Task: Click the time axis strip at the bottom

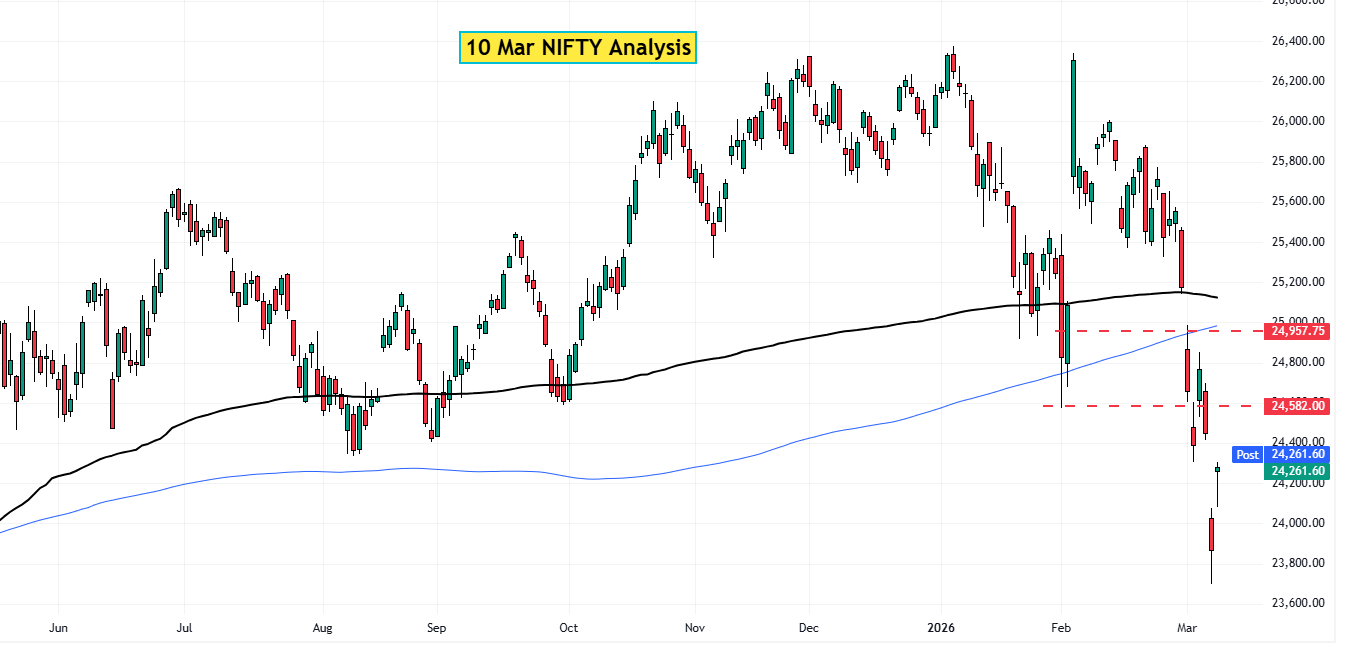Action: (650, 628)
